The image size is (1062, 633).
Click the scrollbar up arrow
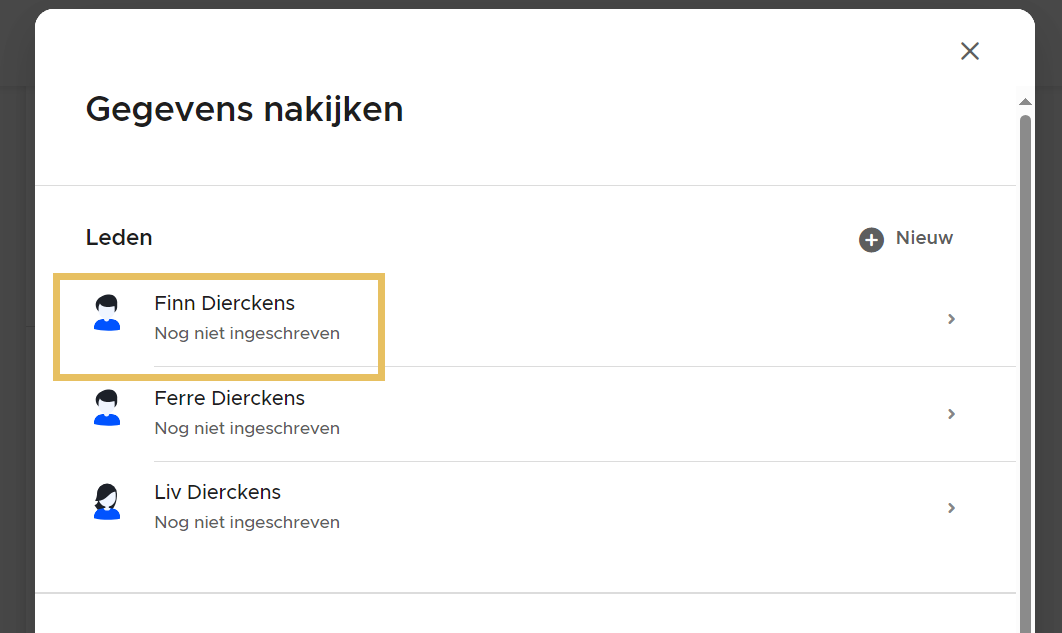[1024, 102]
